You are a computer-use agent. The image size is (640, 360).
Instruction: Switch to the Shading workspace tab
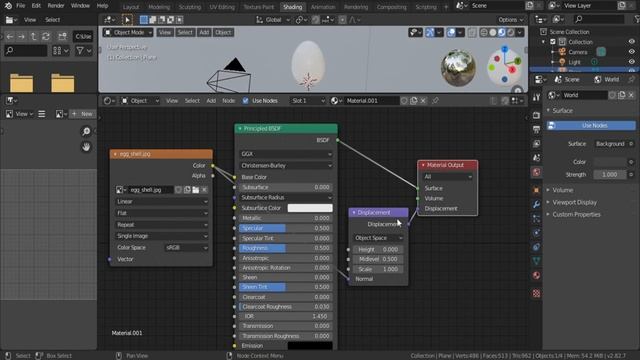pos(293,7)
